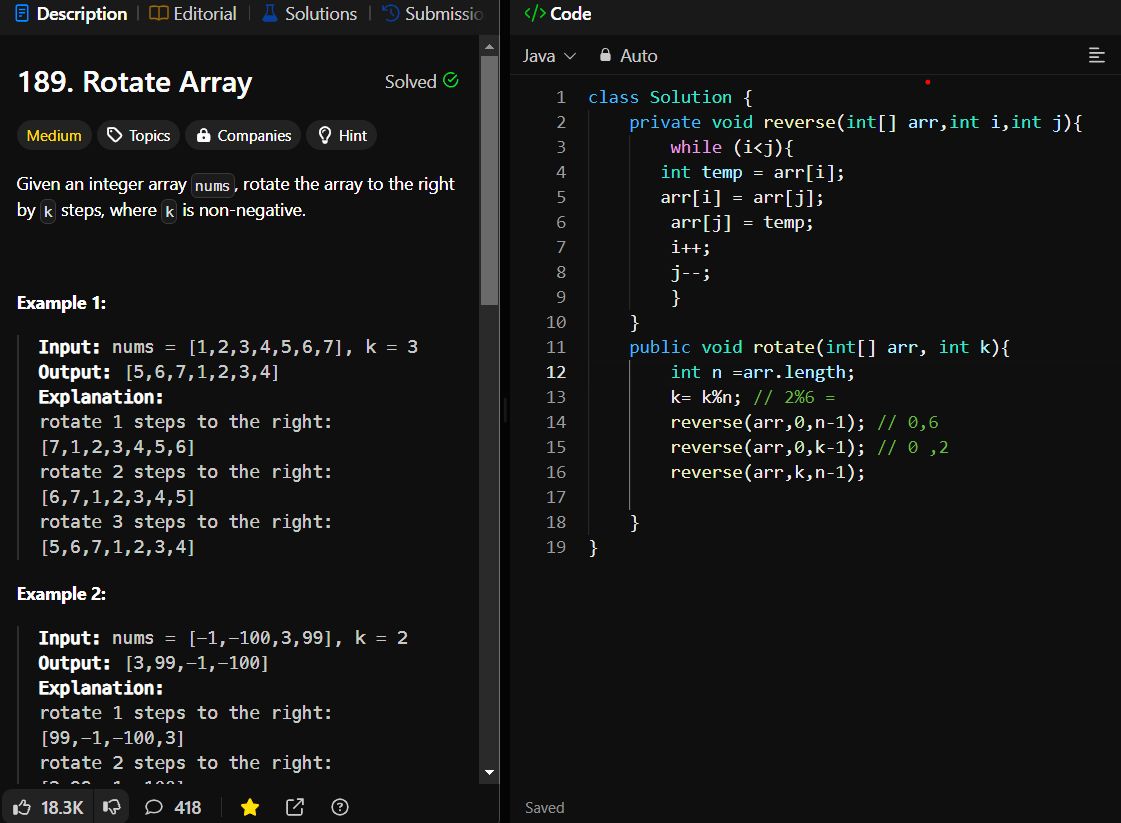Click the Submissions history clock icon

(390, 14)
